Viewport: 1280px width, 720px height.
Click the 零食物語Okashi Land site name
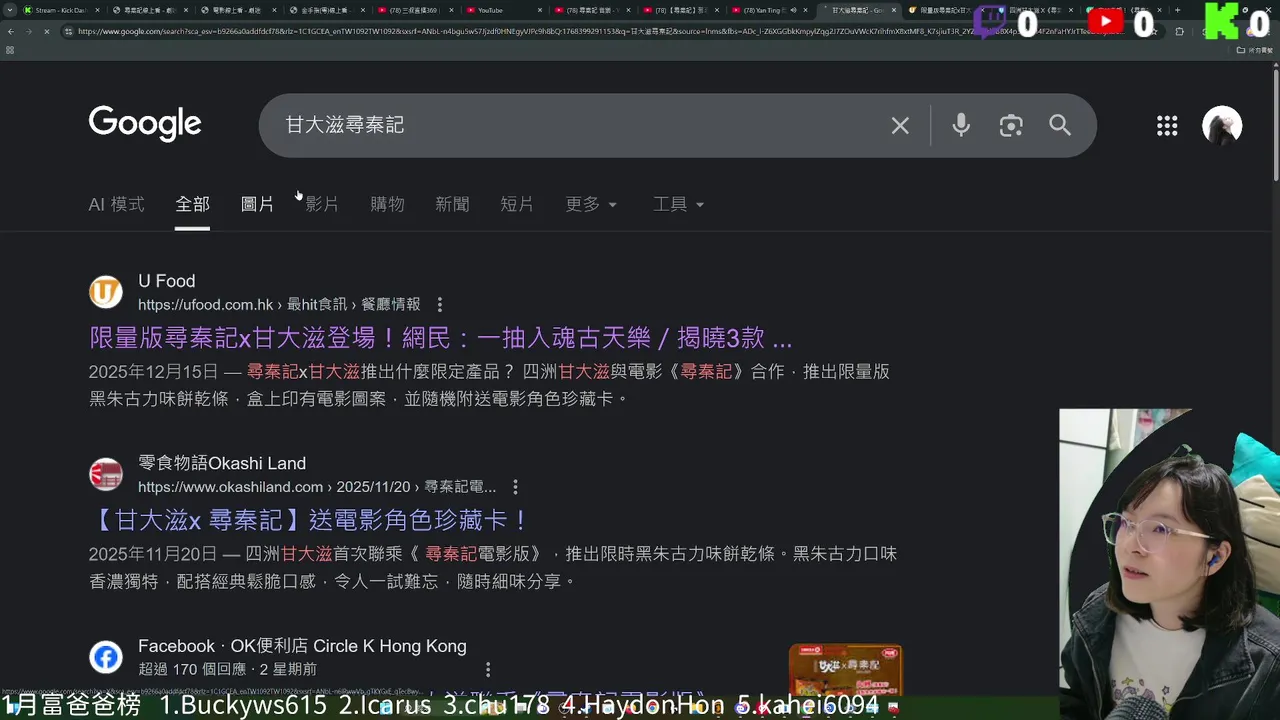pos(222,463)
